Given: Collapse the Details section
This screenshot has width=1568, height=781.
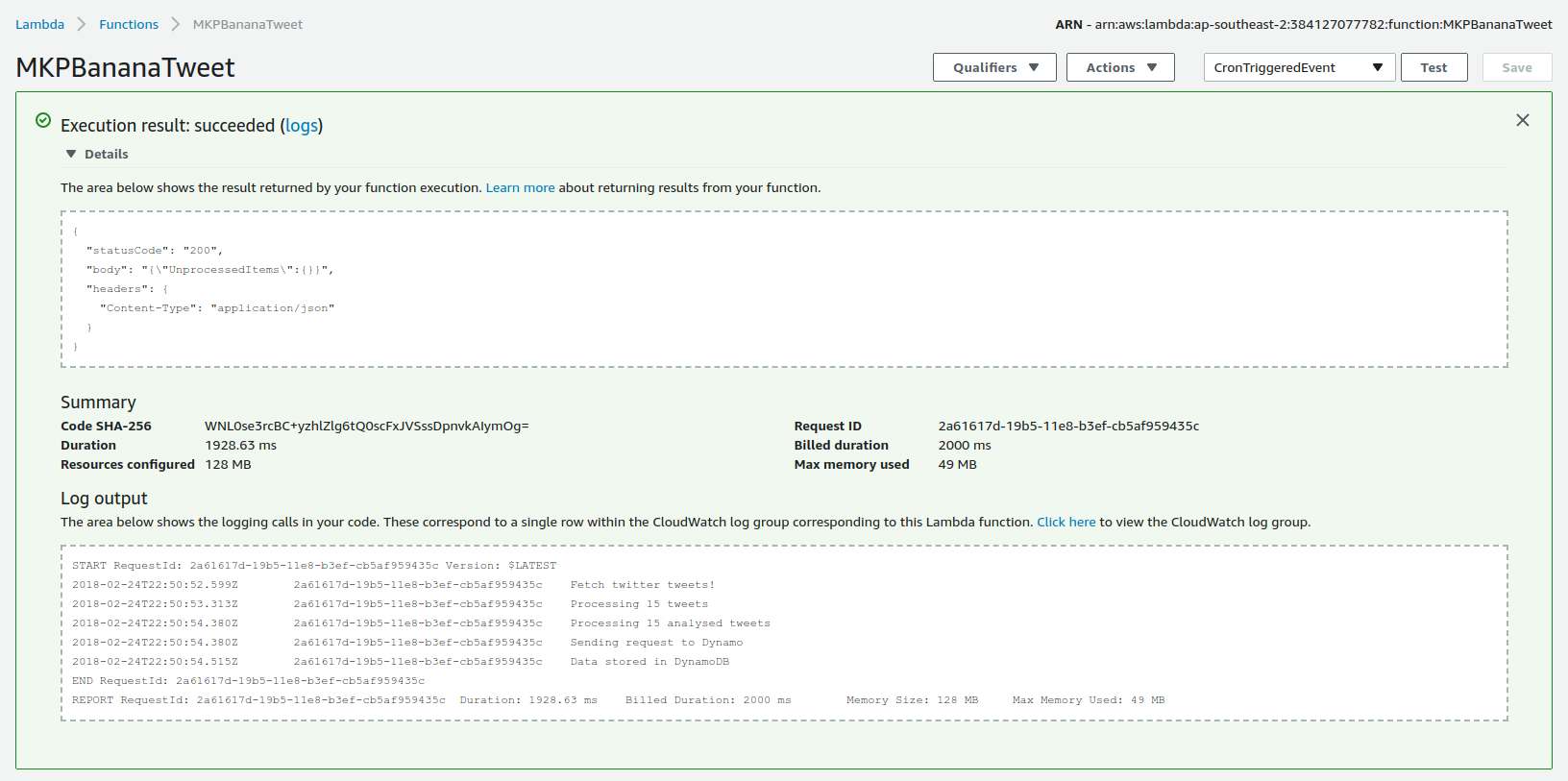Looking at the screenshot, I should [x=97, y=154].
